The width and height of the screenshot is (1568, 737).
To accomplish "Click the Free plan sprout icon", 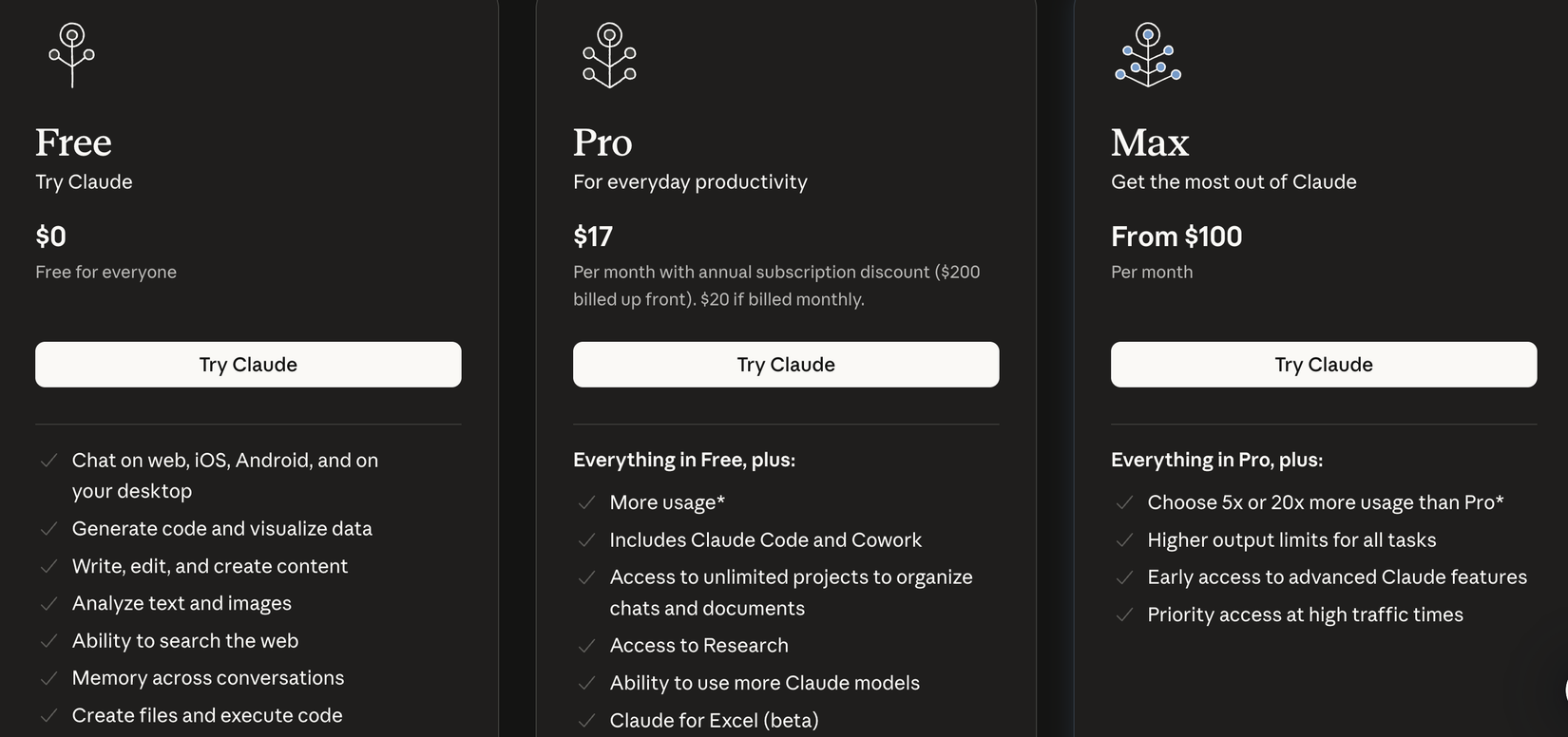I will coord(72,55).
